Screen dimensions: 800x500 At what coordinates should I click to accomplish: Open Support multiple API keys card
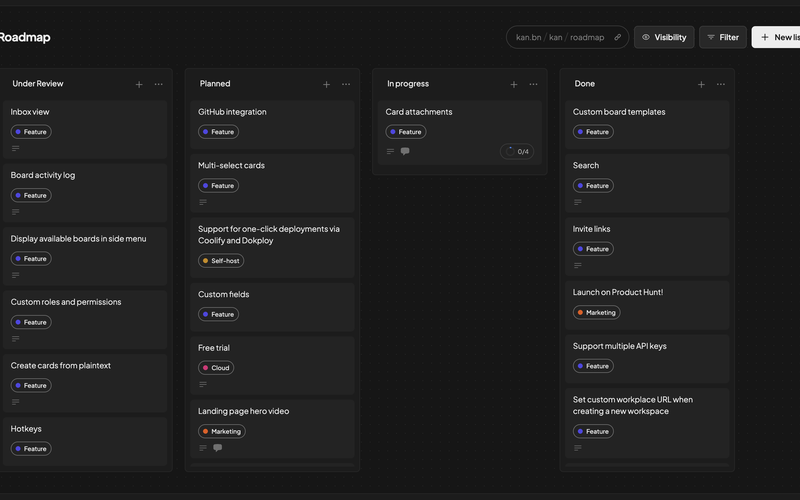[647, 359]
